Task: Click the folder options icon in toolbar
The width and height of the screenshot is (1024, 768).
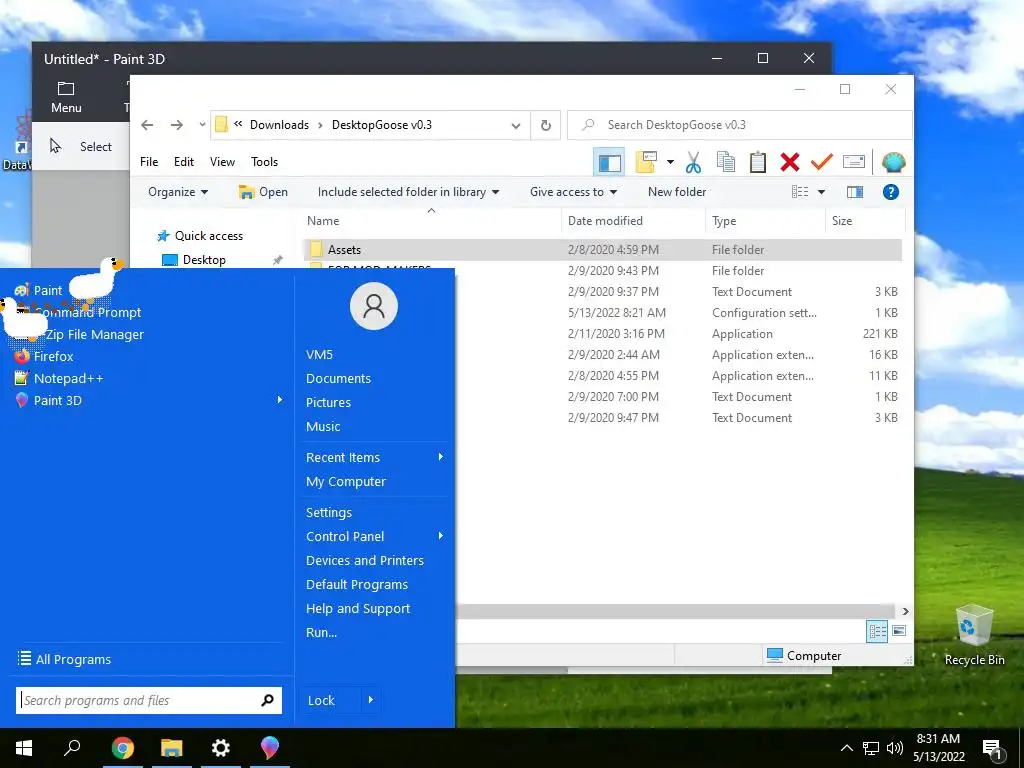Action: (x=646, y=162)
